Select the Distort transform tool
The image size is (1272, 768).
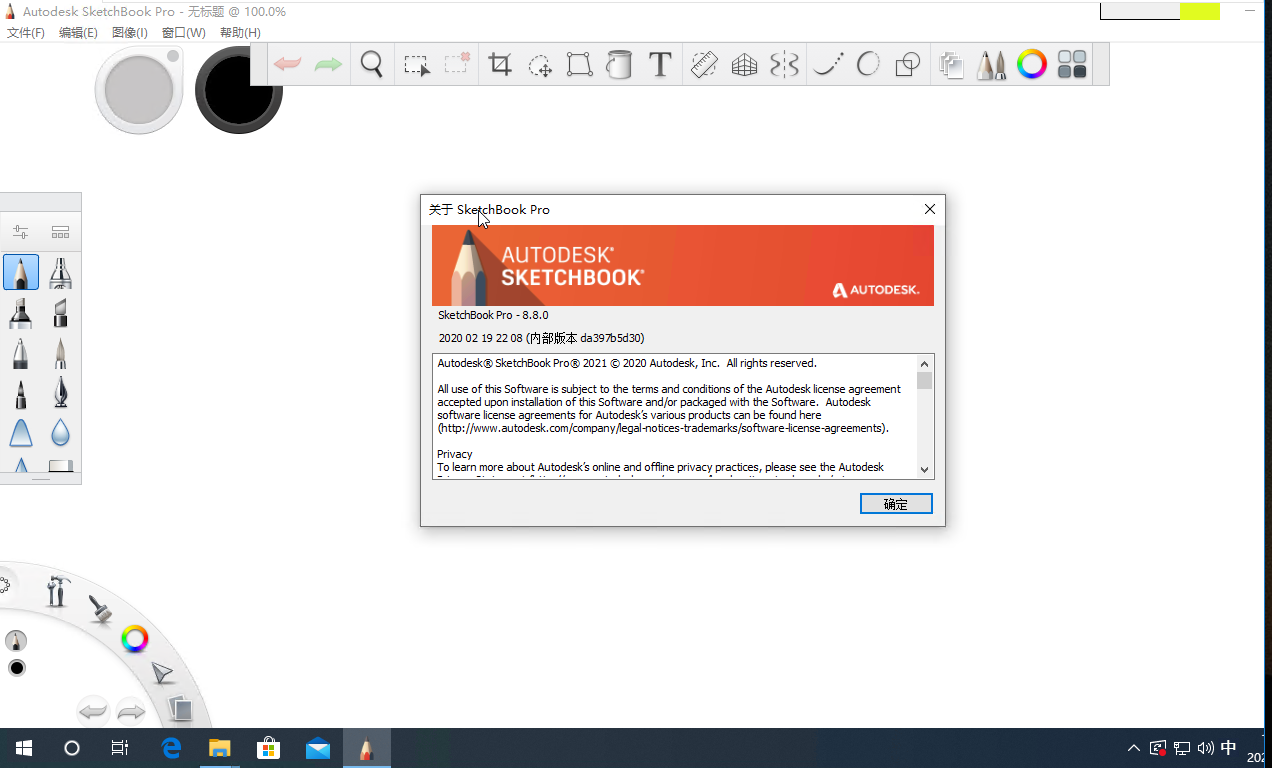pyautogui.click(x=579, y=65)
